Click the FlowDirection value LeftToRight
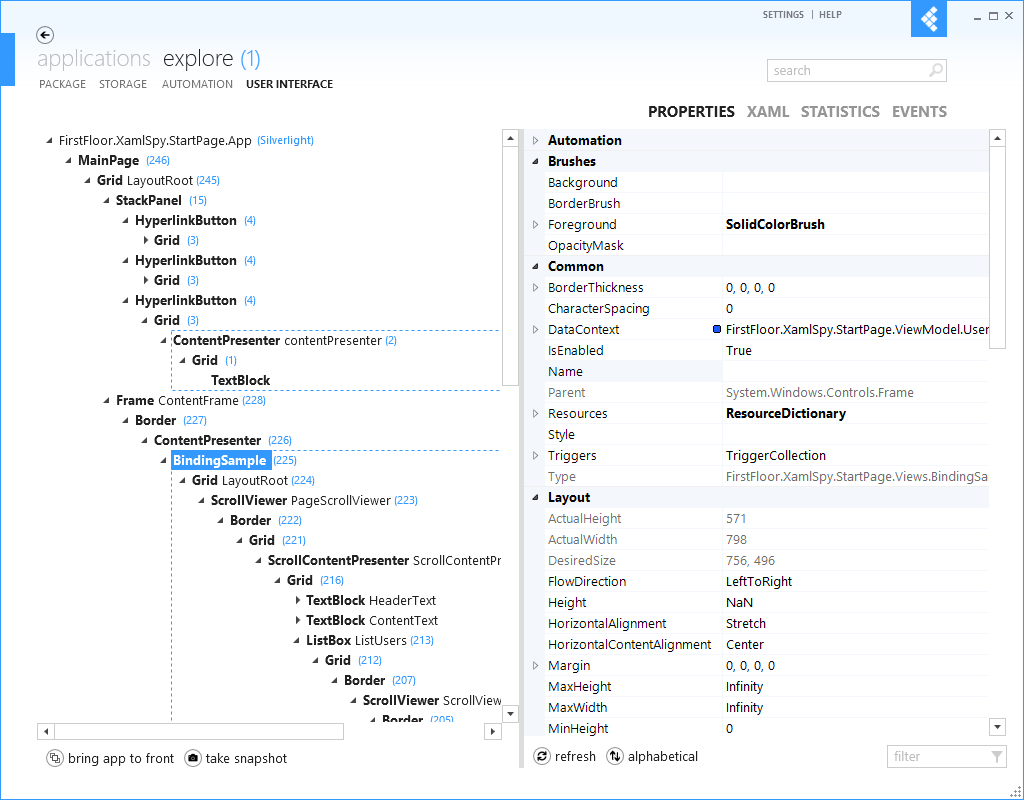 tap(759, 582)
